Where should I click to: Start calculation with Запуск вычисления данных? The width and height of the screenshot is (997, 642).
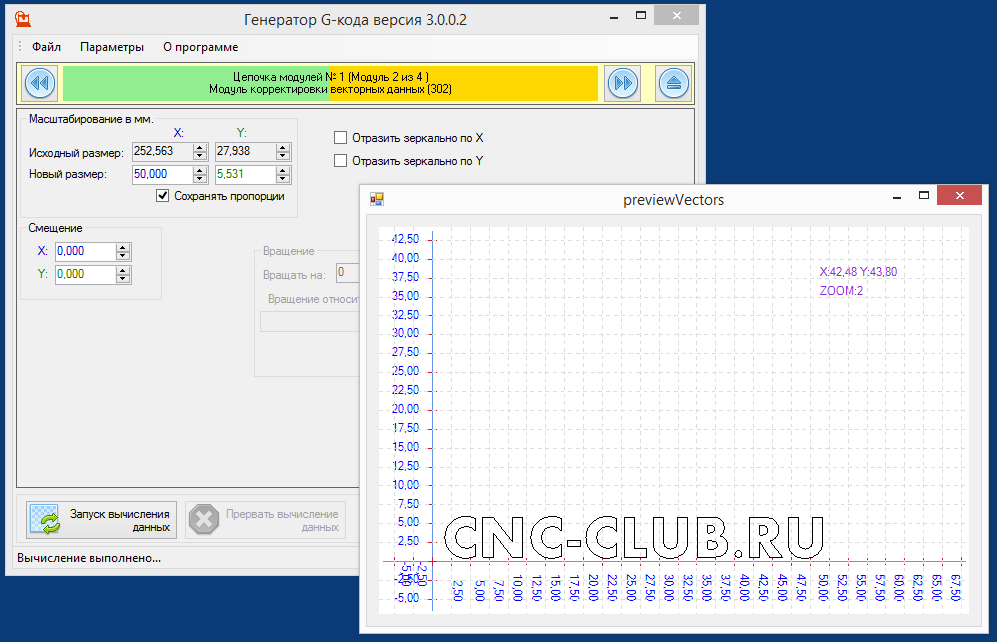point(102,520)
